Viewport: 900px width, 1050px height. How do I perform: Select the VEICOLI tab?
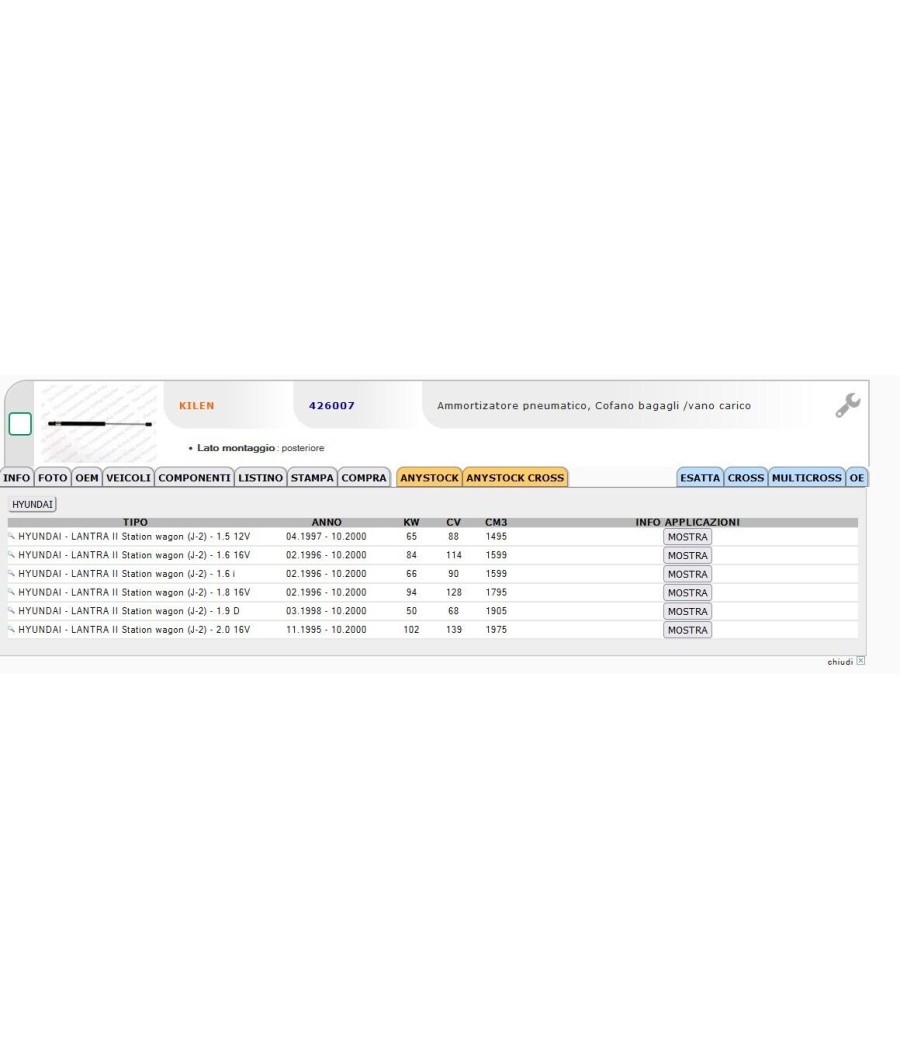click(128, 477)
